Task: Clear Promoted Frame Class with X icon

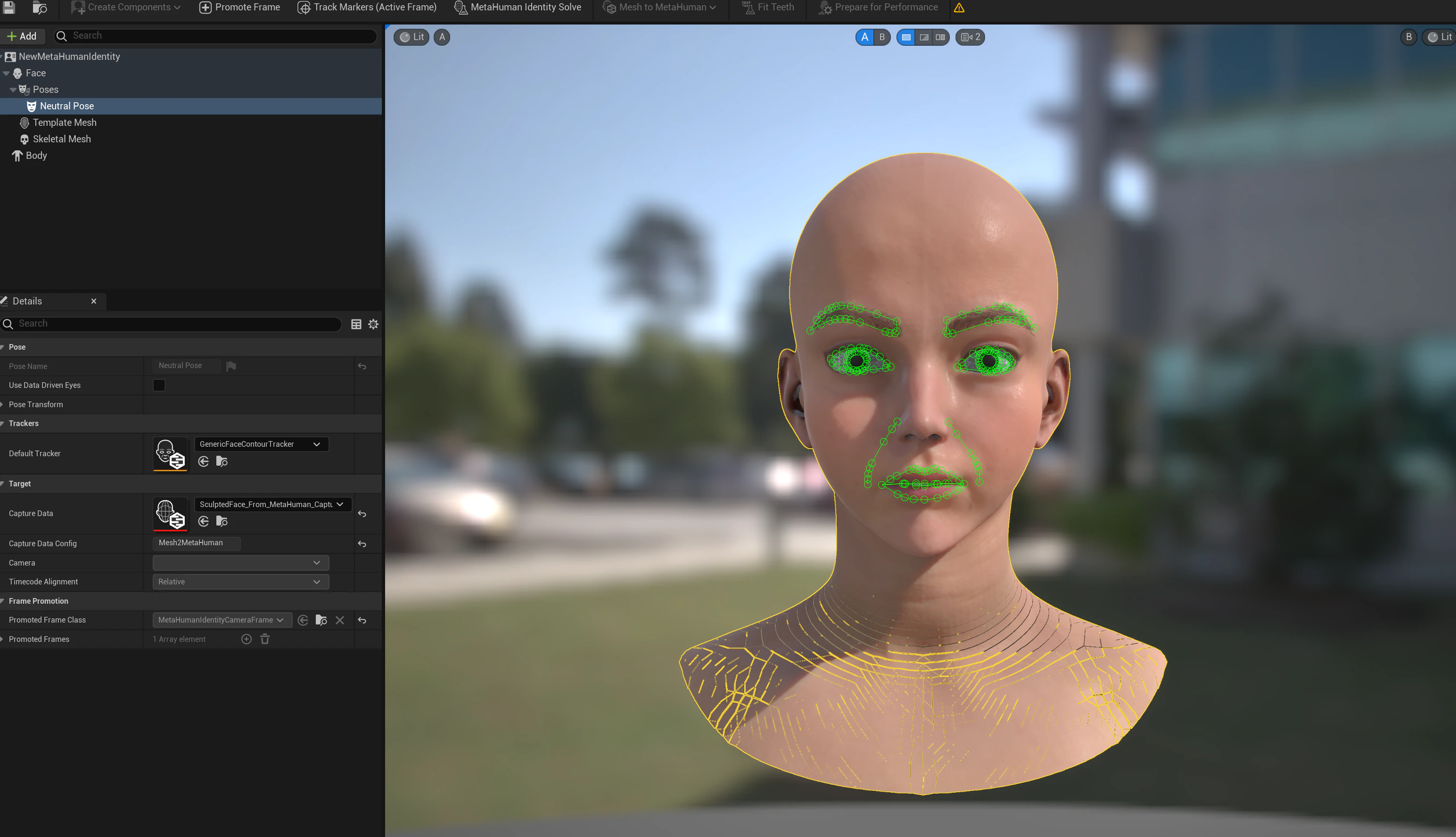Action: pos(340,620)
